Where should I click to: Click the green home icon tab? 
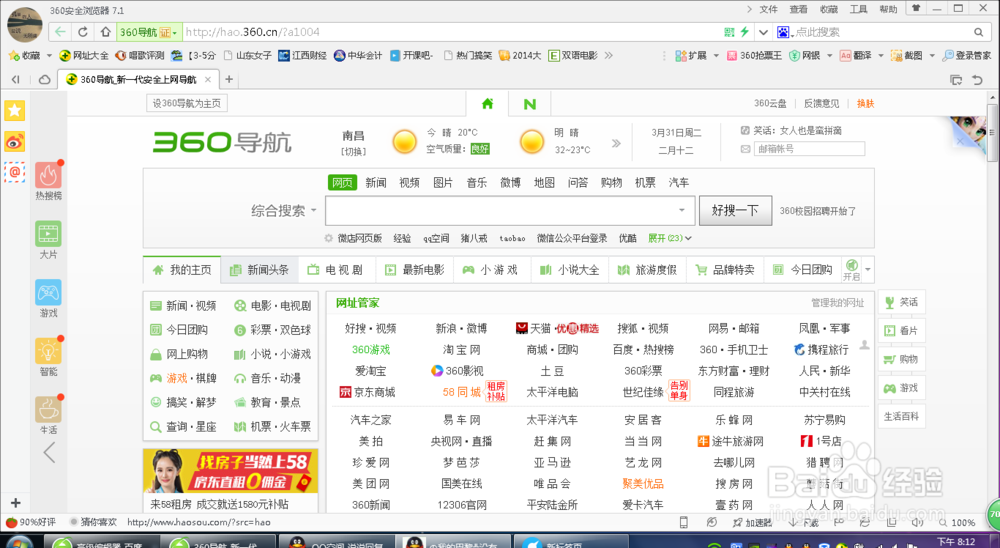[x=487, y=103]
